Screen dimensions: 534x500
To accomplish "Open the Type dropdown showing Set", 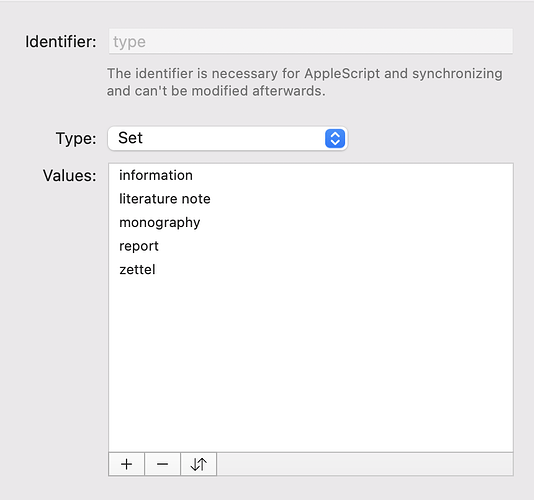I will 227,139.
